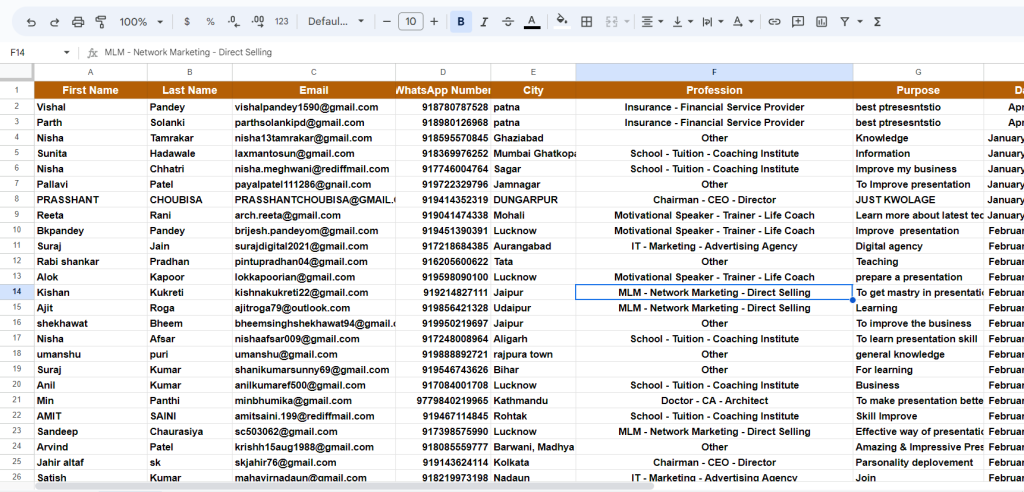Open the zoom 100% dropdown
Viewport: 1024px width, 492px height.
[x=140, y=22]
